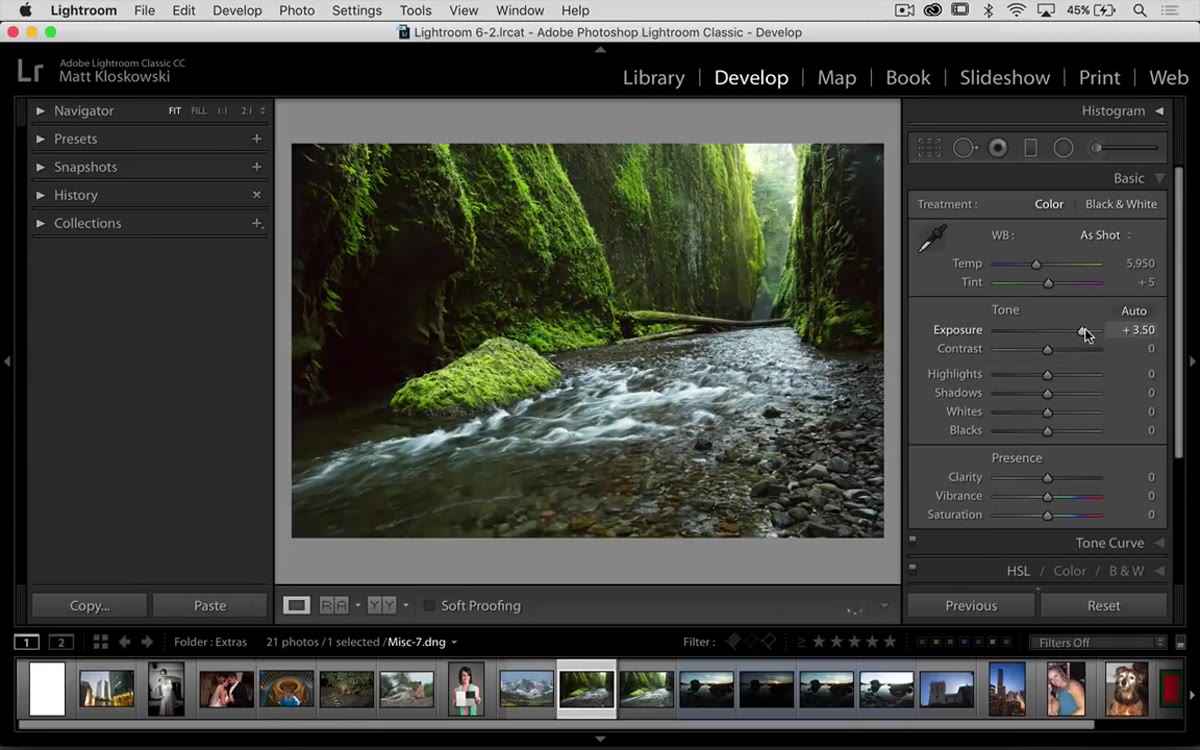Click the Reset button
The width and height of the screenshot is (1200, 750).
(1104, 605)
